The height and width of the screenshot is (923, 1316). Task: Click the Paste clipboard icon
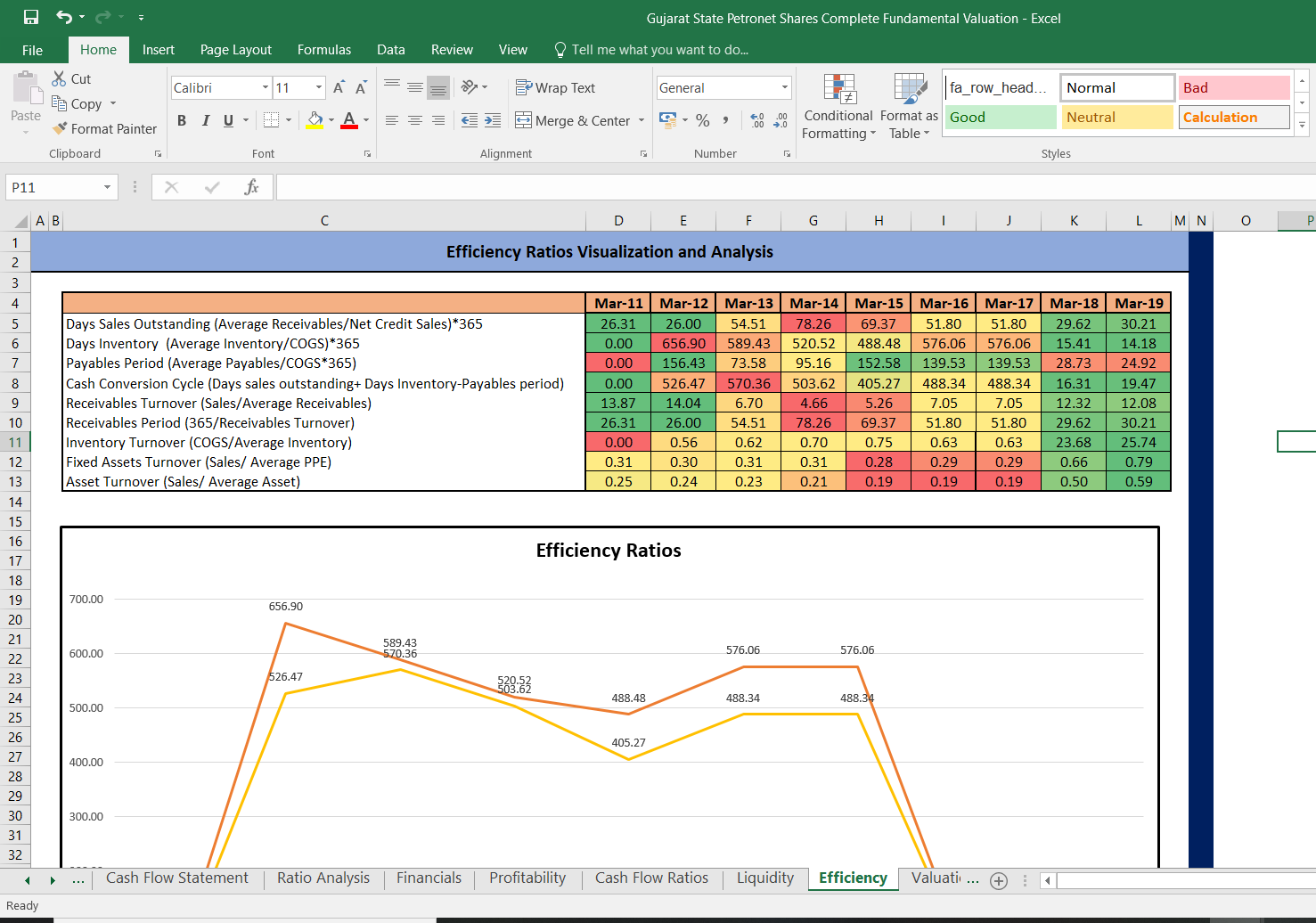27,88
